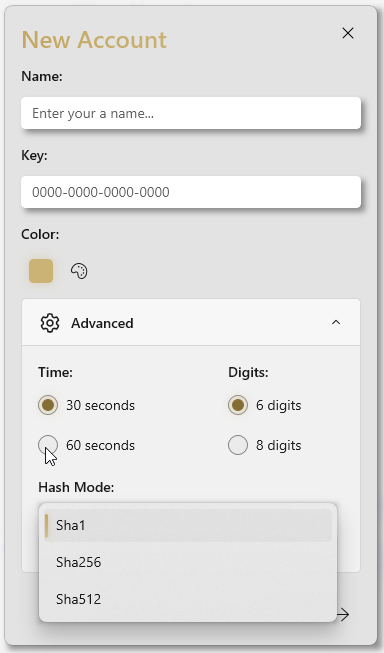Select the 8 digits radio button
The height and width of the screenshot is (653, 384).
click(238, 445)
